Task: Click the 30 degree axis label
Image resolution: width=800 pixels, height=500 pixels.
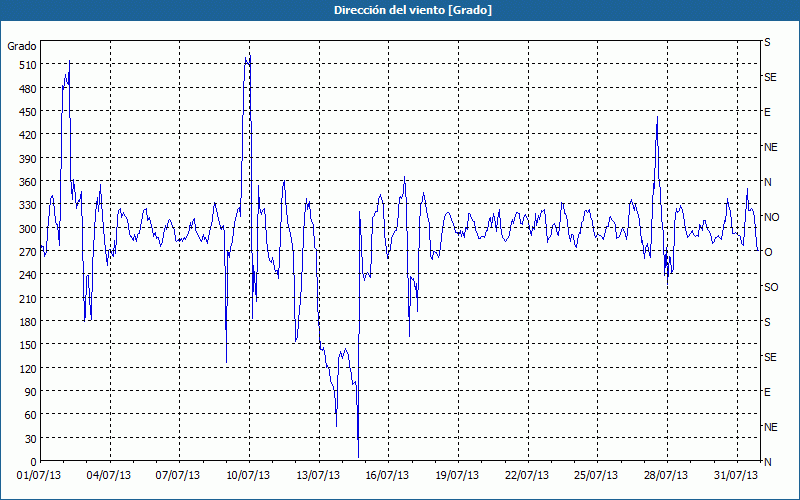Action: 31,439
